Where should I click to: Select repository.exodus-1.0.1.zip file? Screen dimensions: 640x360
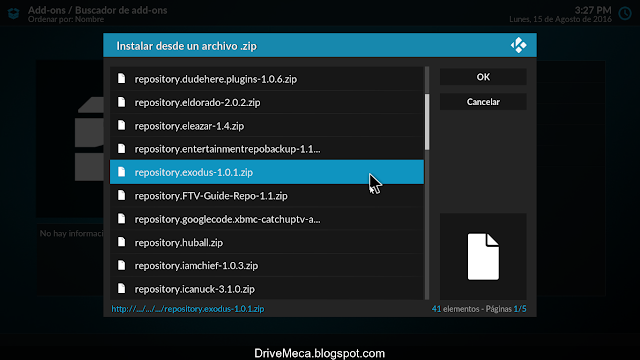267,172
